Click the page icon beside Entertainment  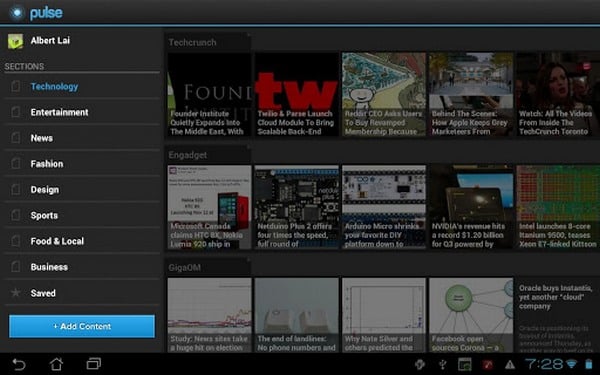coord(15,112)
